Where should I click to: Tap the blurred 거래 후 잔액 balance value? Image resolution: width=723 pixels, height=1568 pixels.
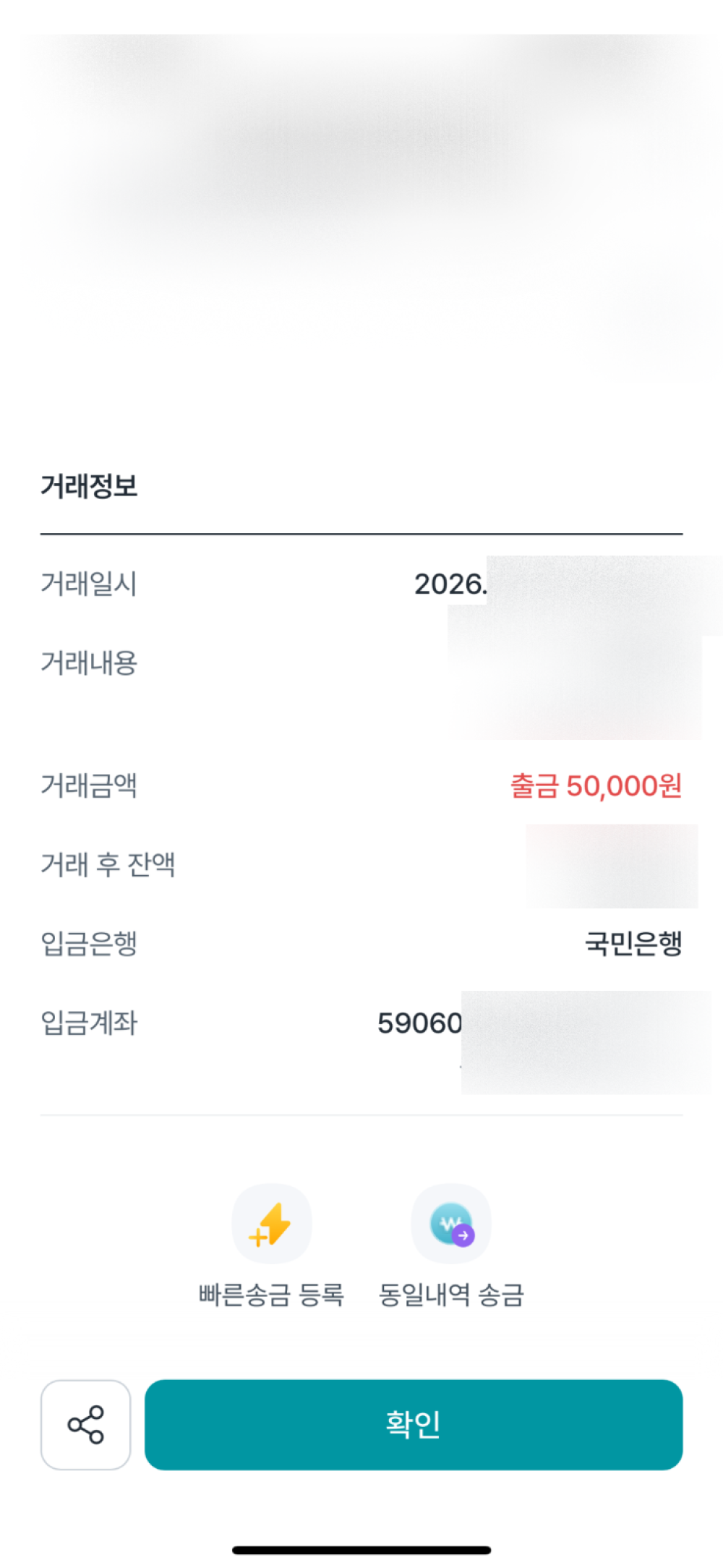612,866
